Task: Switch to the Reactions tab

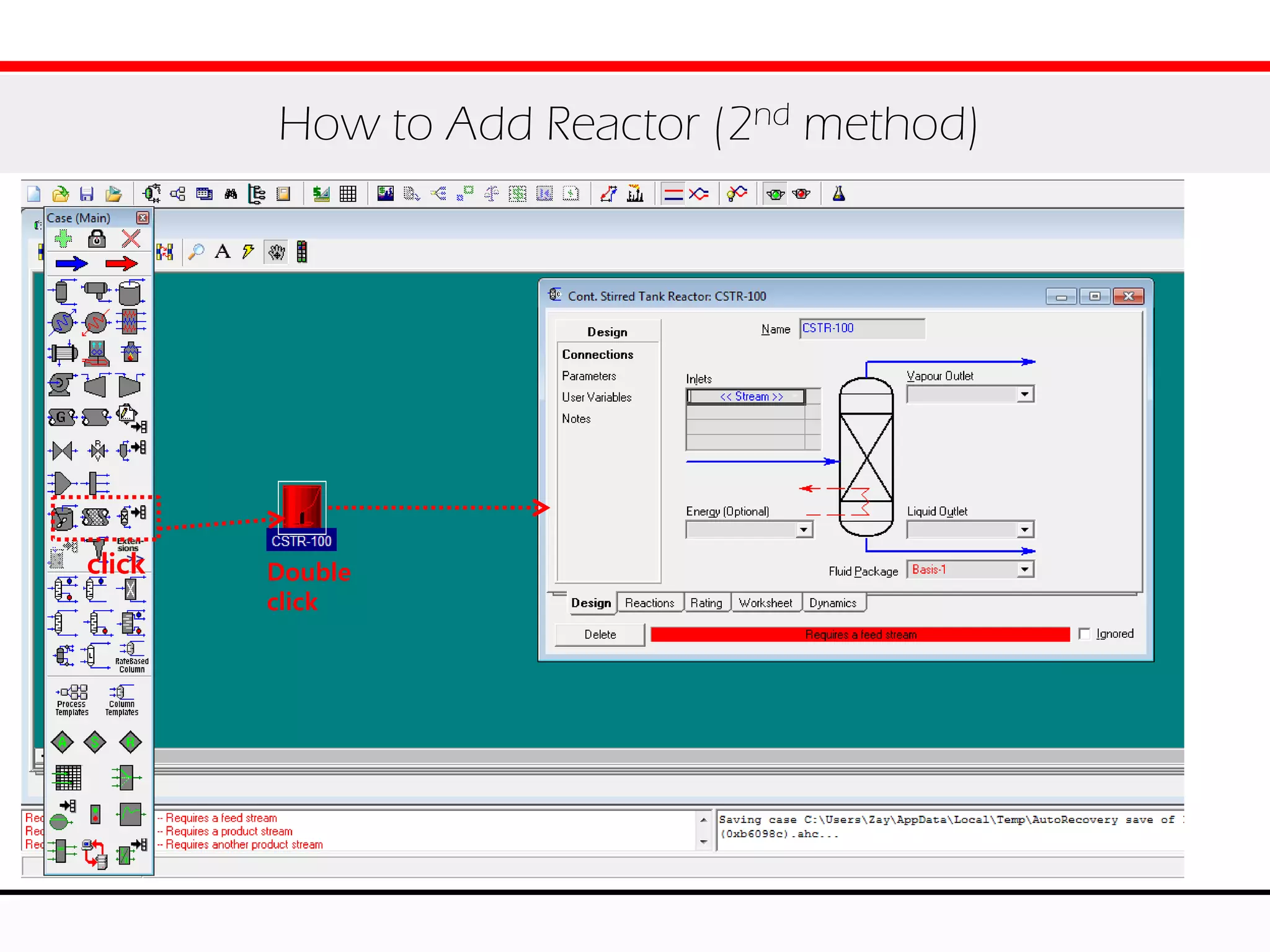Action: point(649,603)
